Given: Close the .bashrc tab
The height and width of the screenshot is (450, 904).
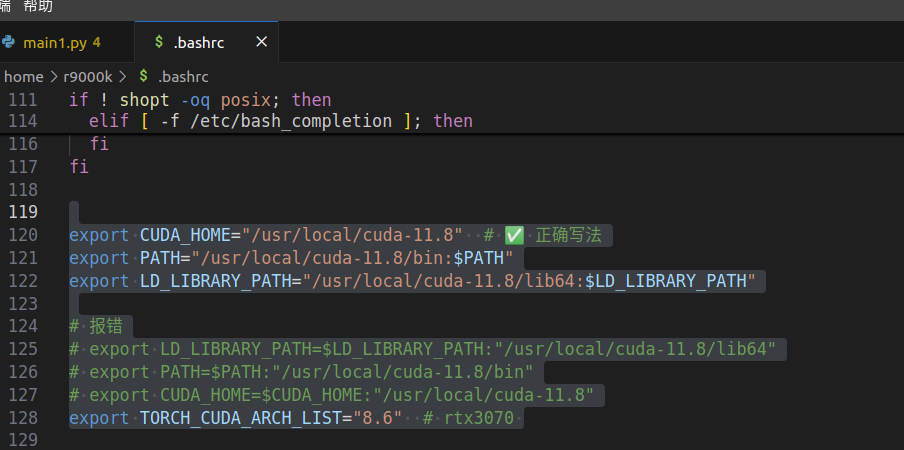Looking at the screenshot, I should click(x=262, y=42).
